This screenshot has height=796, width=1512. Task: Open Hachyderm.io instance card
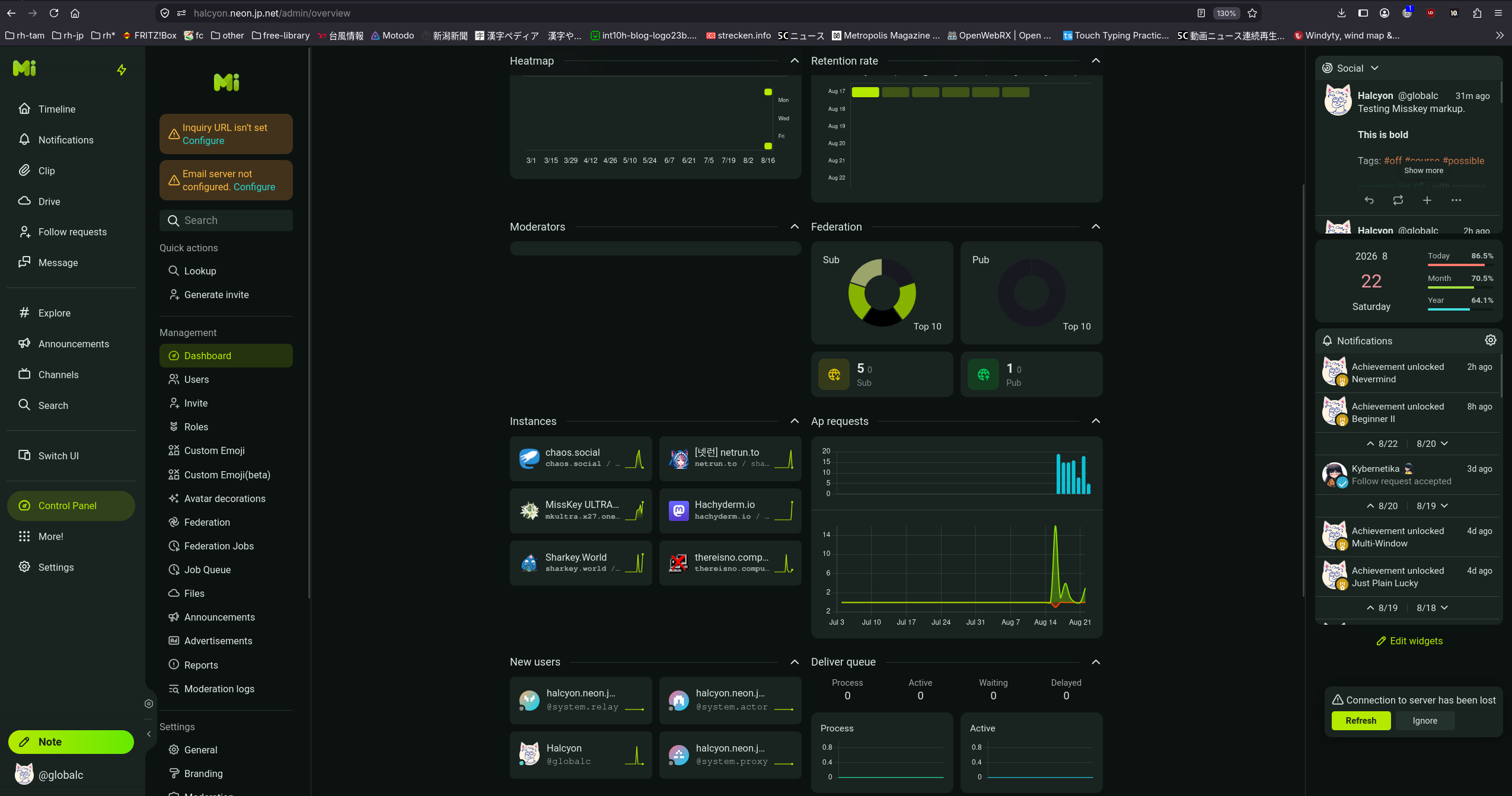pos(731,511)
